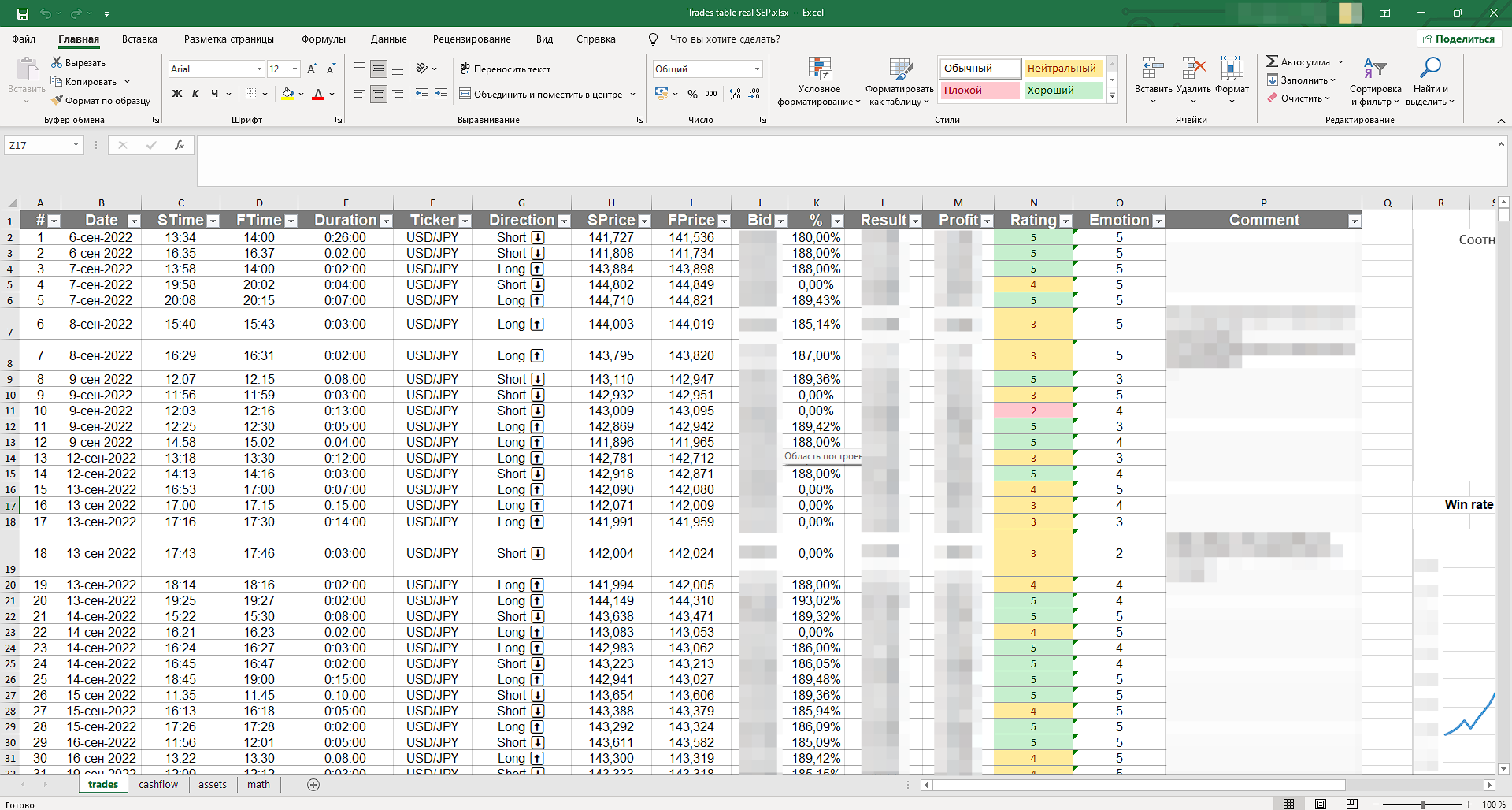
Task: Open the Direction column filter dropdown
Action: (564, 221)
